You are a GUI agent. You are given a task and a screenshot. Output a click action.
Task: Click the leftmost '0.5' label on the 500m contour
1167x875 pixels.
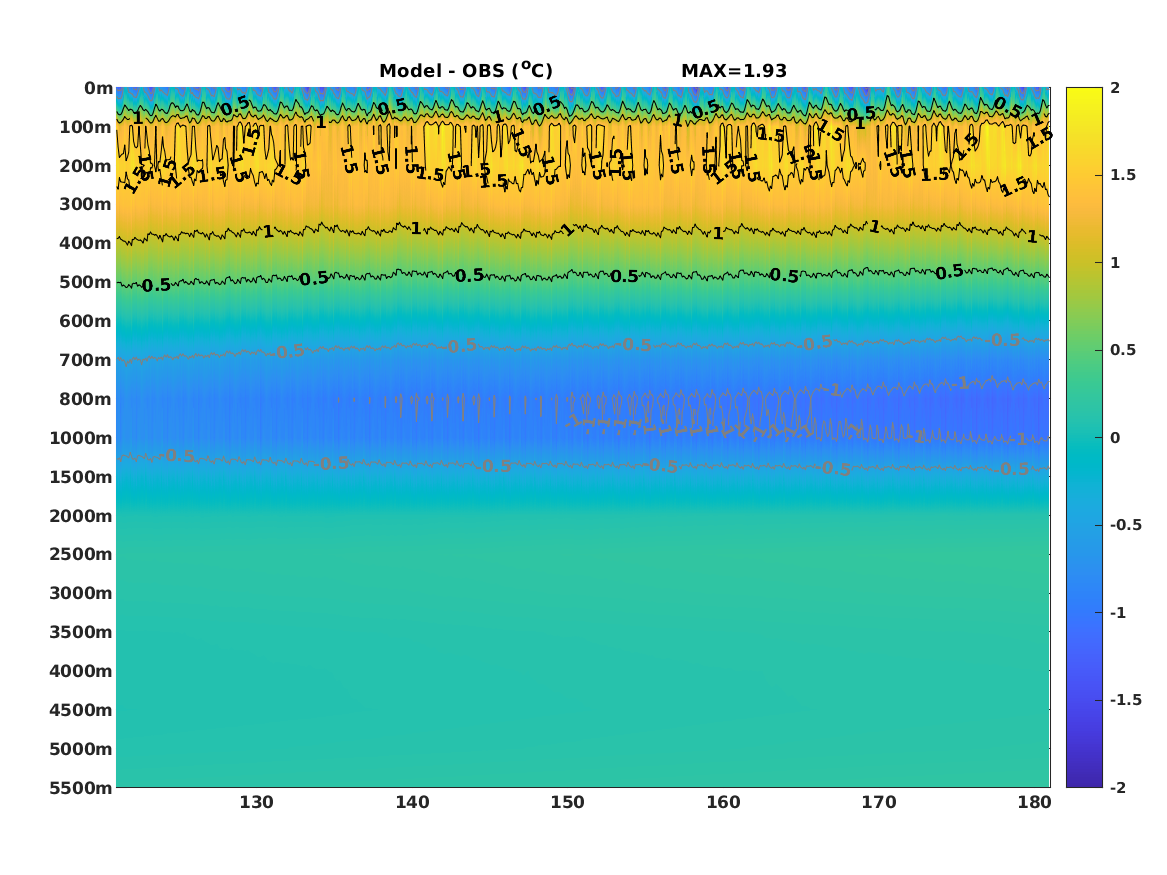click(x=156, y=286)
